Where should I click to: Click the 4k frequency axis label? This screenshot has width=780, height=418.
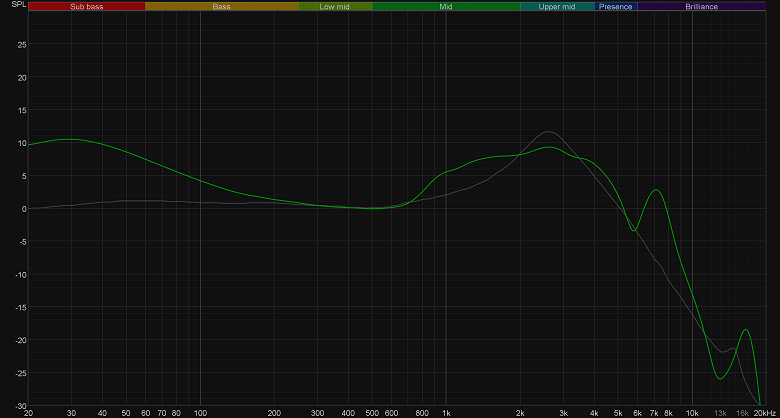(594, 413)
